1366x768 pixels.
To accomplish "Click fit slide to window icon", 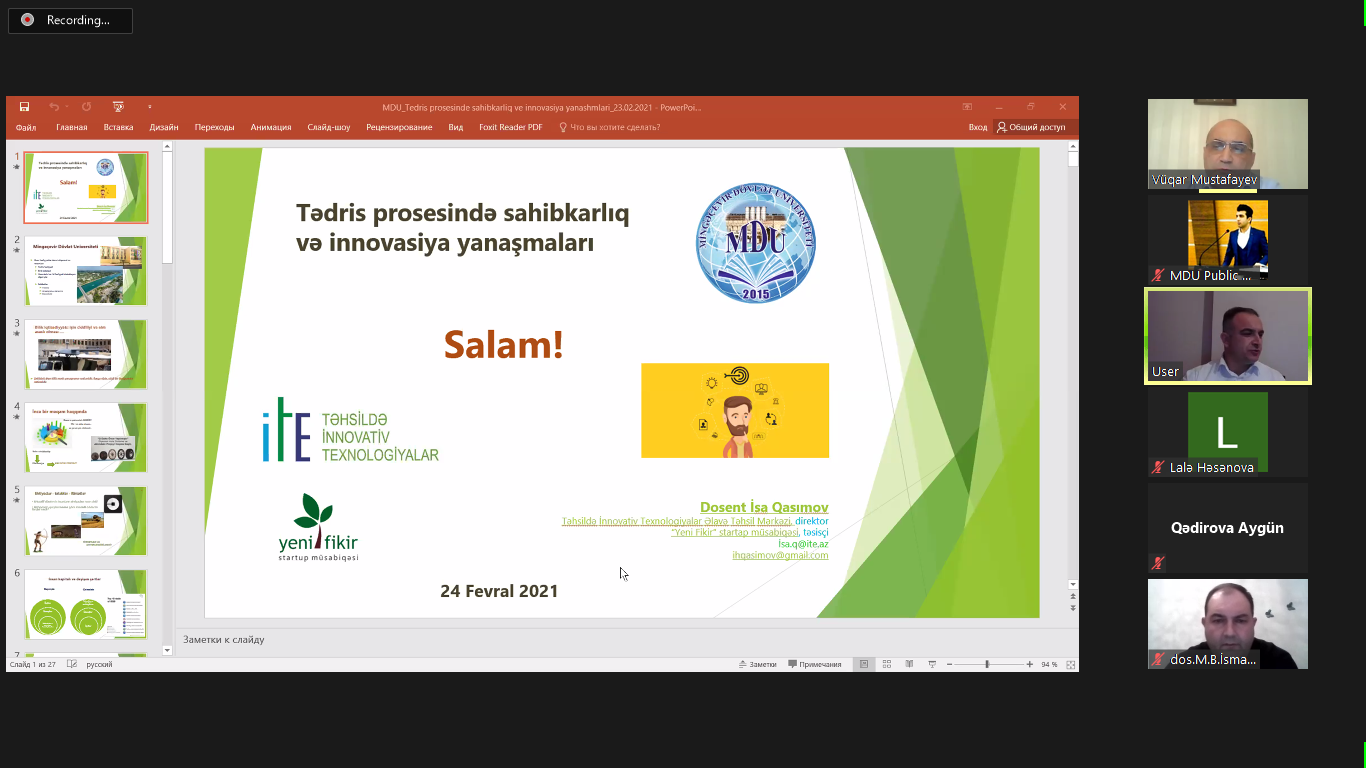I will [x=1070, y=664].
